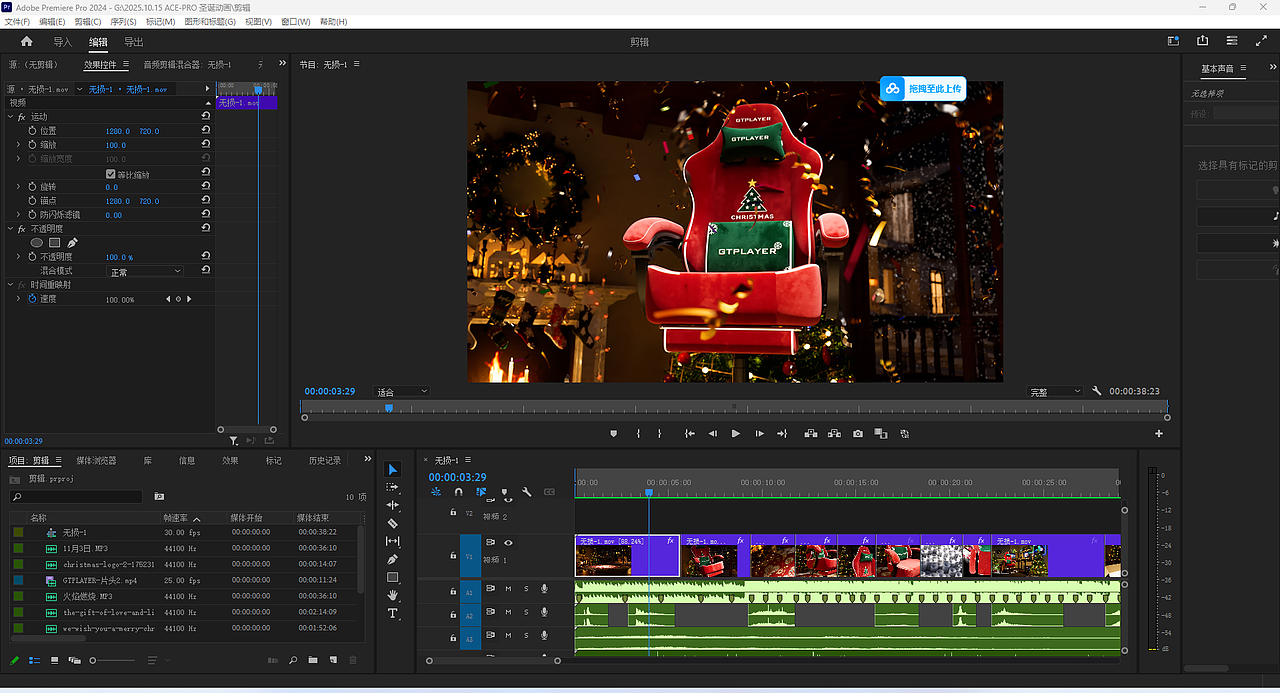Go to In point
The width and height of the screenshot is (1280, 693).
(690, 434)
